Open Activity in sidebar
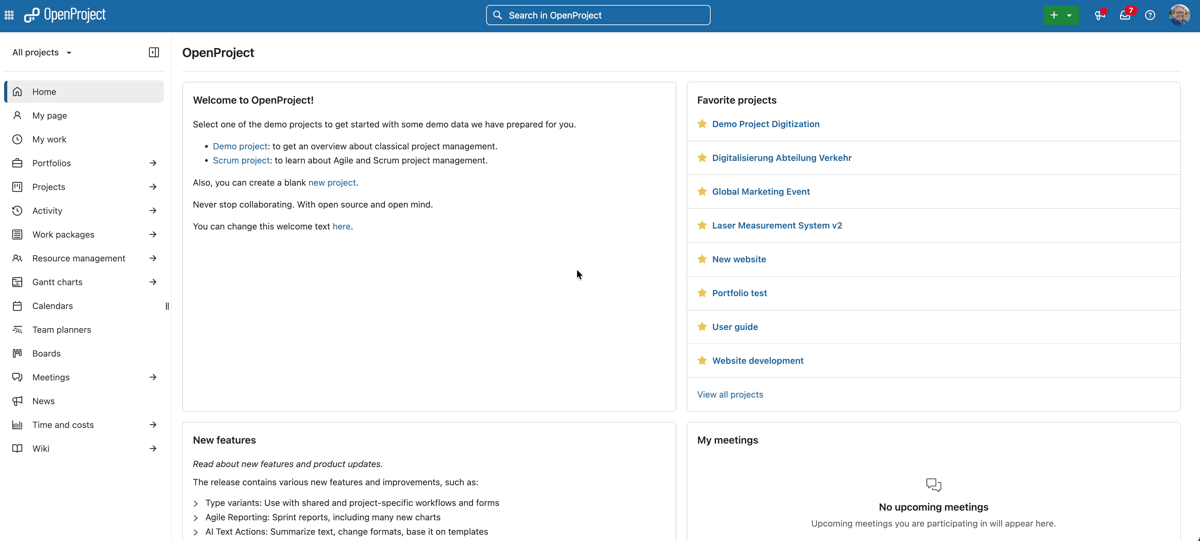This screenshot has width=1200, height=541. point(74,211)
